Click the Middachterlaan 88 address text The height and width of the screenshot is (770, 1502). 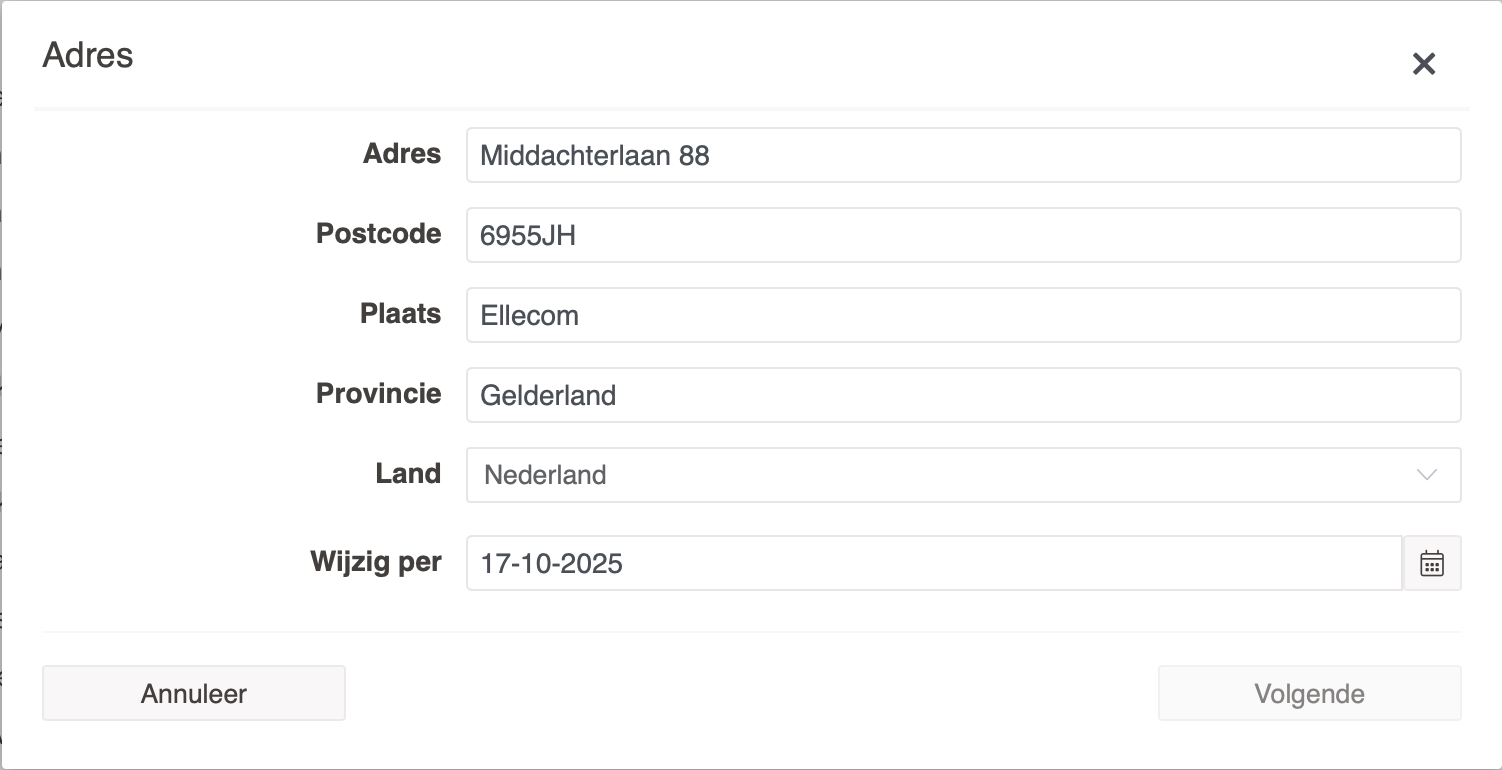tap(595, 156)
